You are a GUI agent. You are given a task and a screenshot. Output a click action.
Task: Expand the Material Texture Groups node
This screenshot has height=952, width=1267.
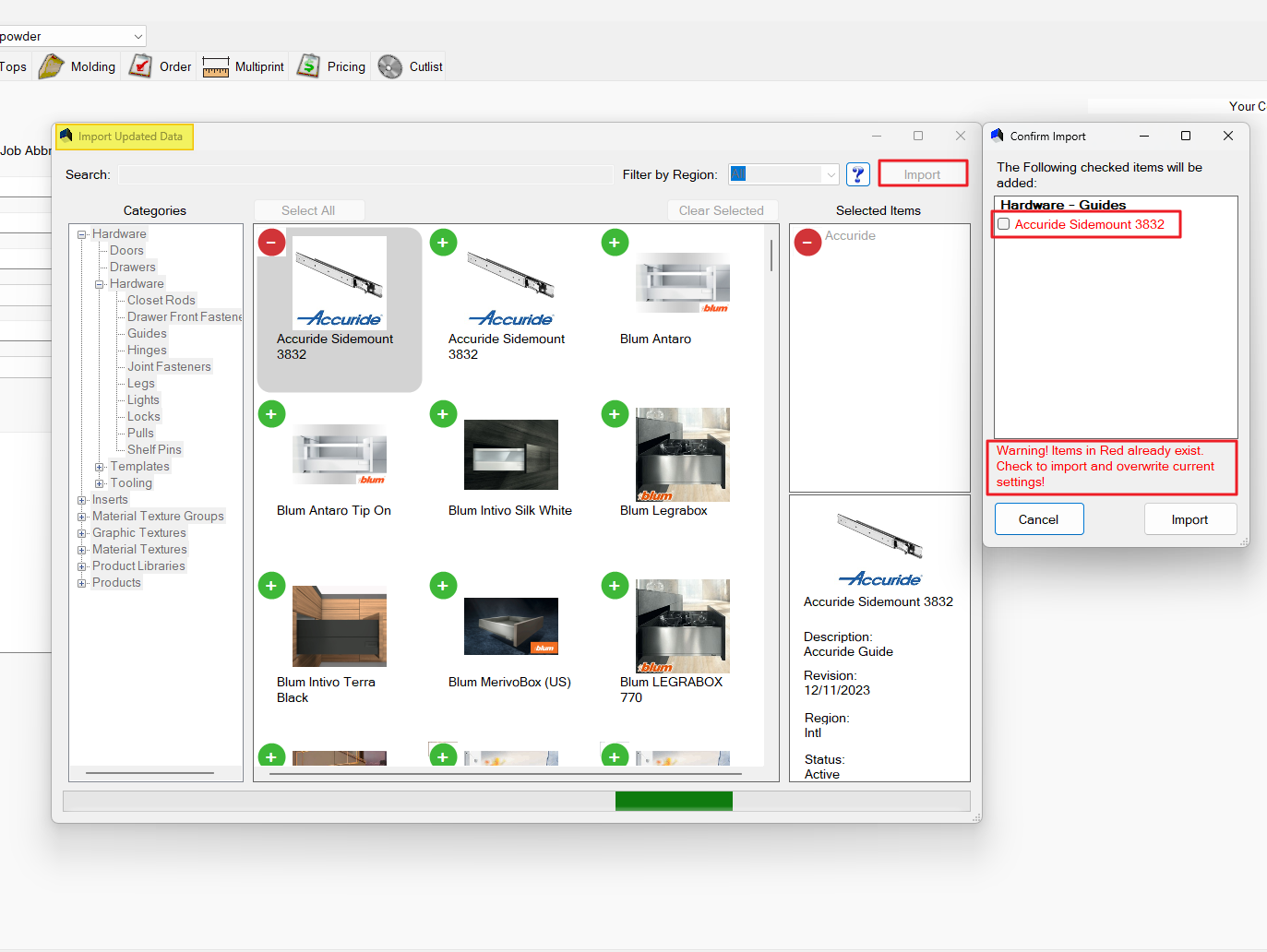click(x=82, y=517)
